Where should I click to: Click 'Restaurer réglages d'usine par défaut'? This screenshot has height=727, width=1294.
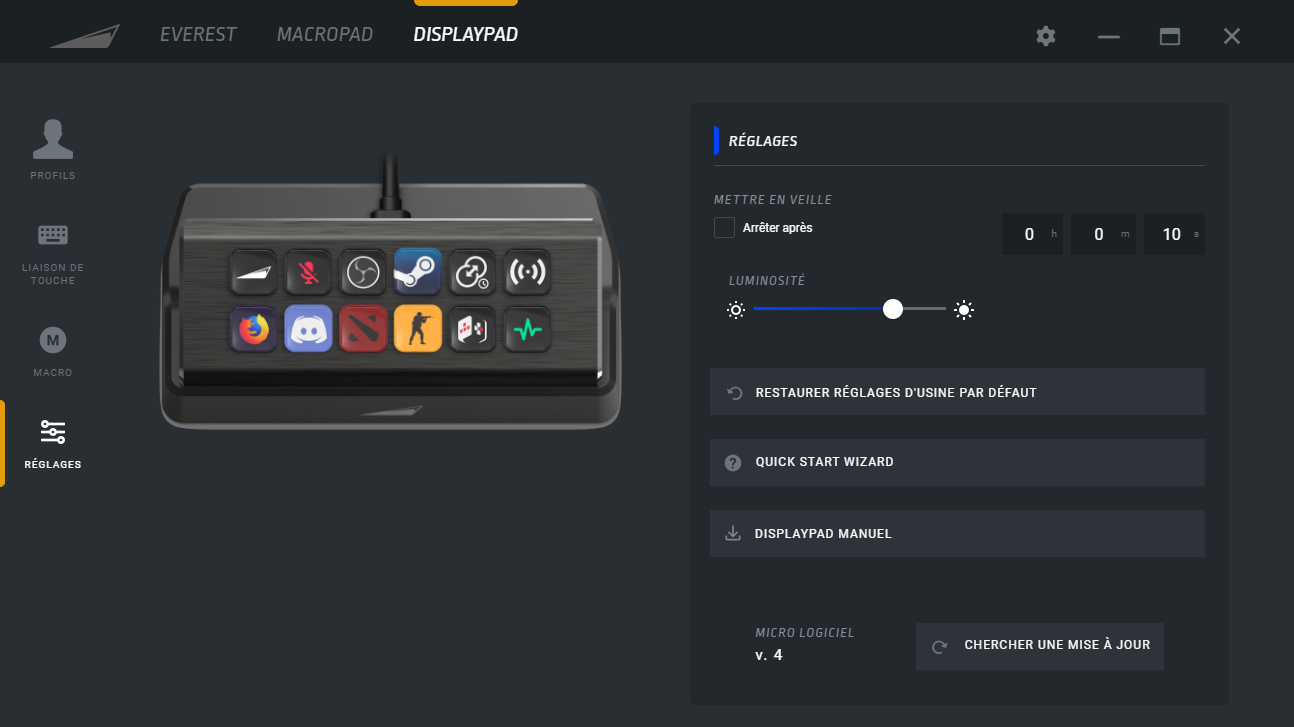[957, 392]
